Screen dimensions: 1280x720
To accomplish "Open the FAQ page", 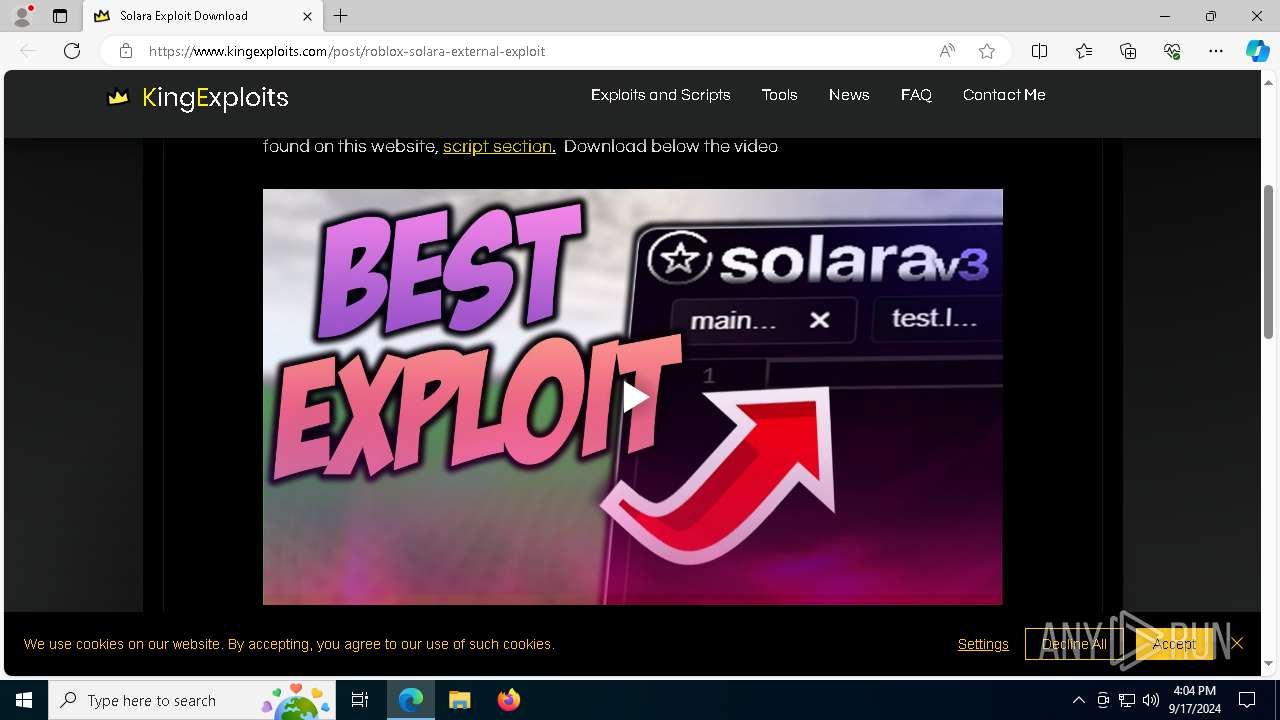I will tap(916, 95).
